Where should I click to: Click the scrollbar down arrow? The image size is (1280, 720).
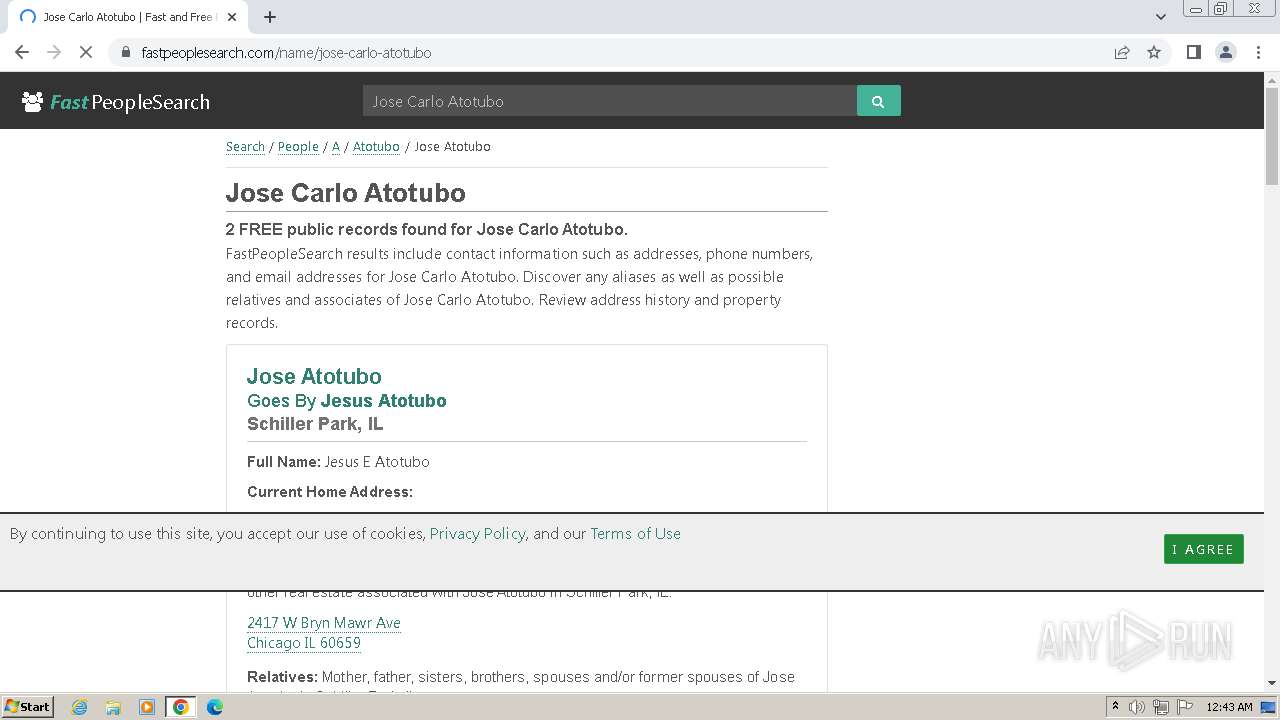[1271, 683]
